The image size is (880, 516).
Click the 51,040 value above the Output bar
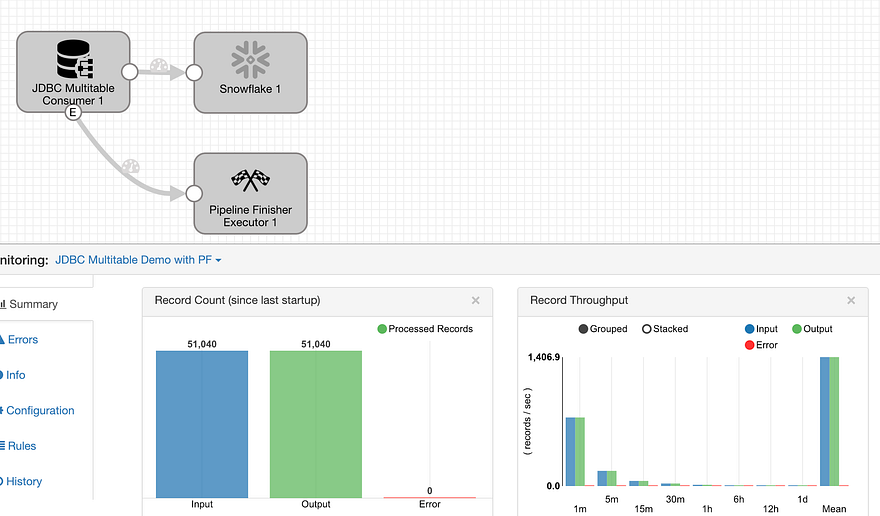[x=316, y=344]
